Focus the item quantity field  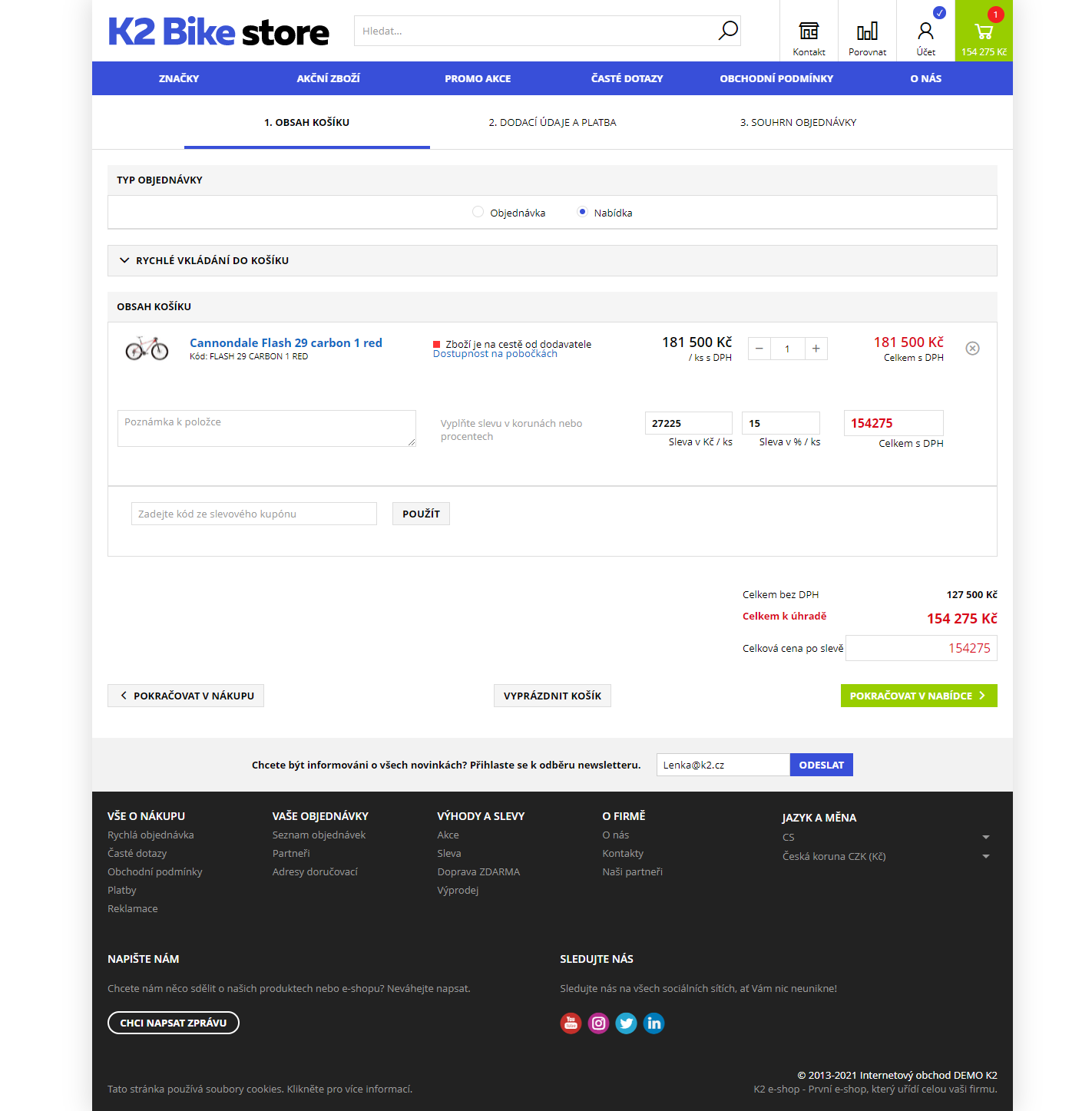[x=787, y=349]
